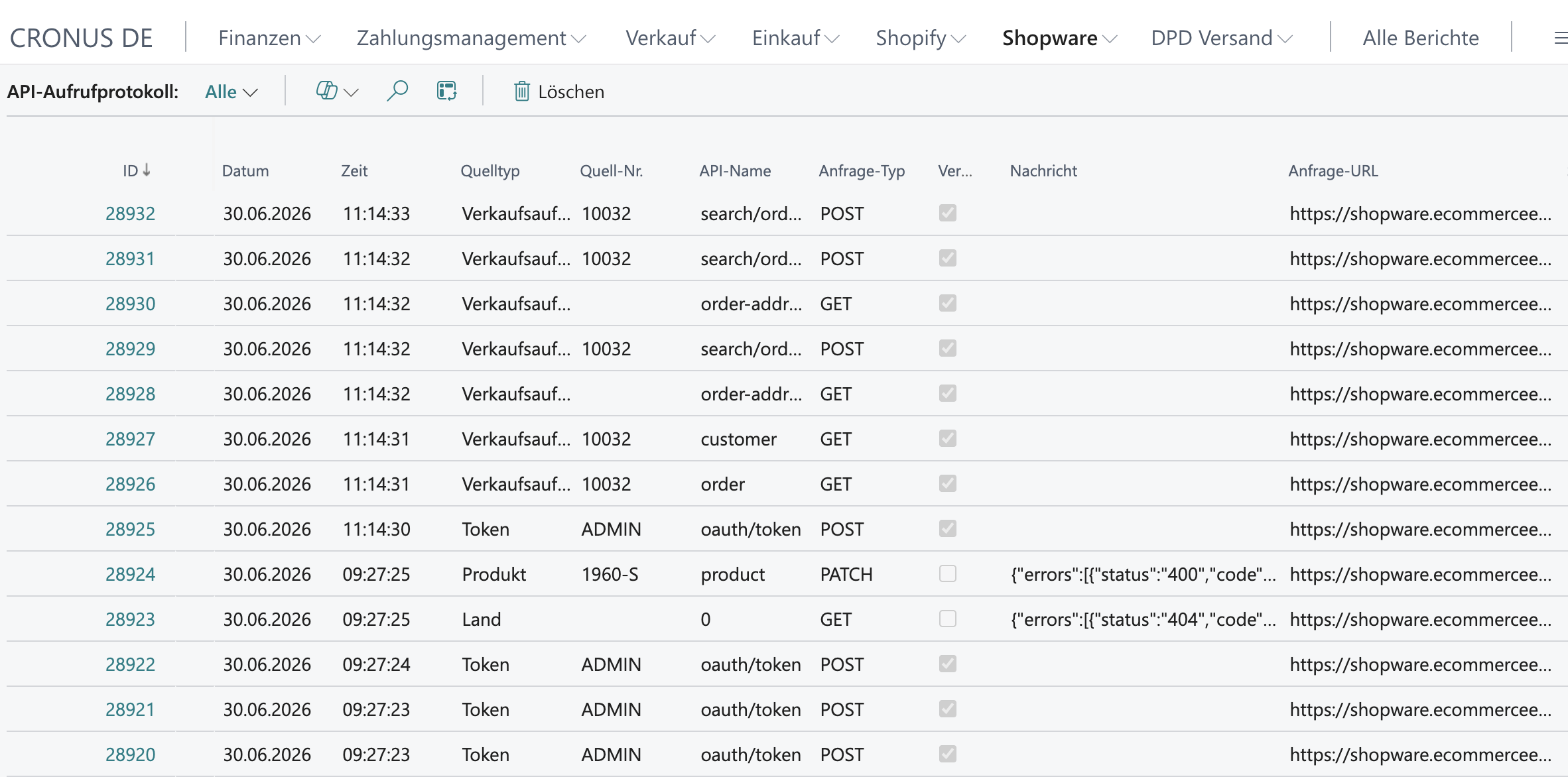Screen dimensions: 1568x777
Task: Open the hamburger menu at top right
Action: click(x=1561, y=38)
